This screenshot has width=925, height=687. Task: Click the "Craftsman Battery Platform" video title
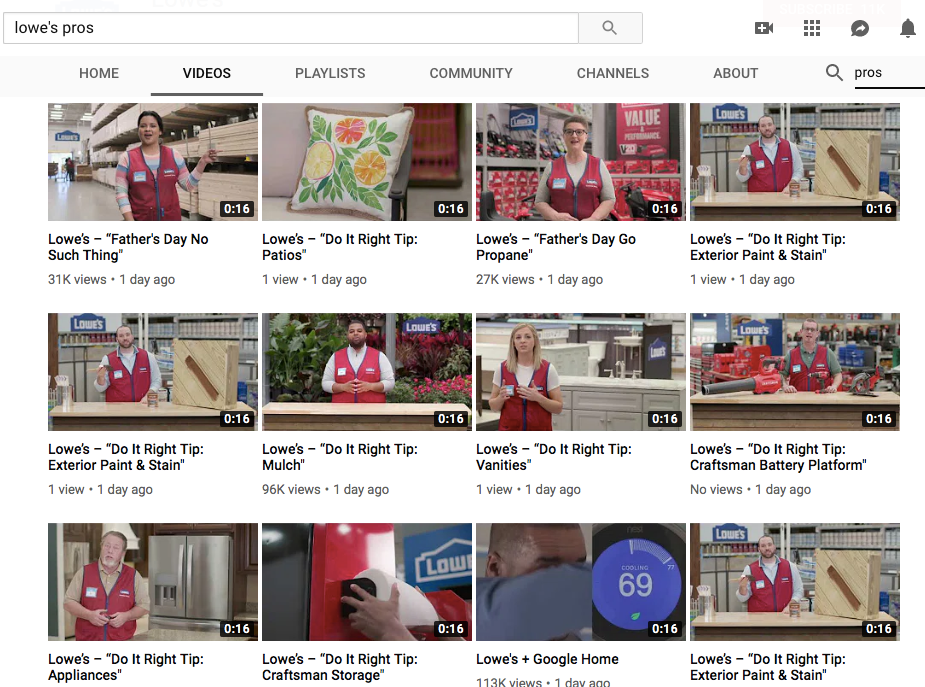778,457
